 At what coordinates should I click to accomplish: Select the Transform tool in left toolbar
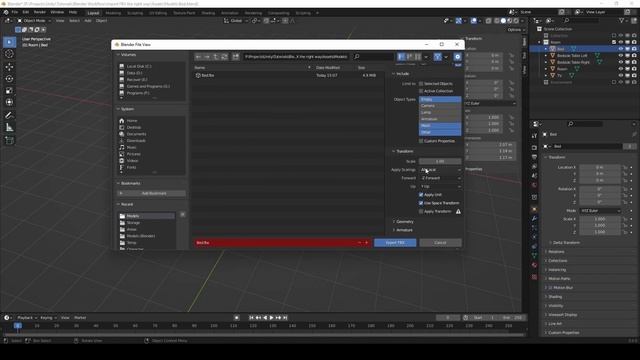pyautogui.click(x=9, y=102)
